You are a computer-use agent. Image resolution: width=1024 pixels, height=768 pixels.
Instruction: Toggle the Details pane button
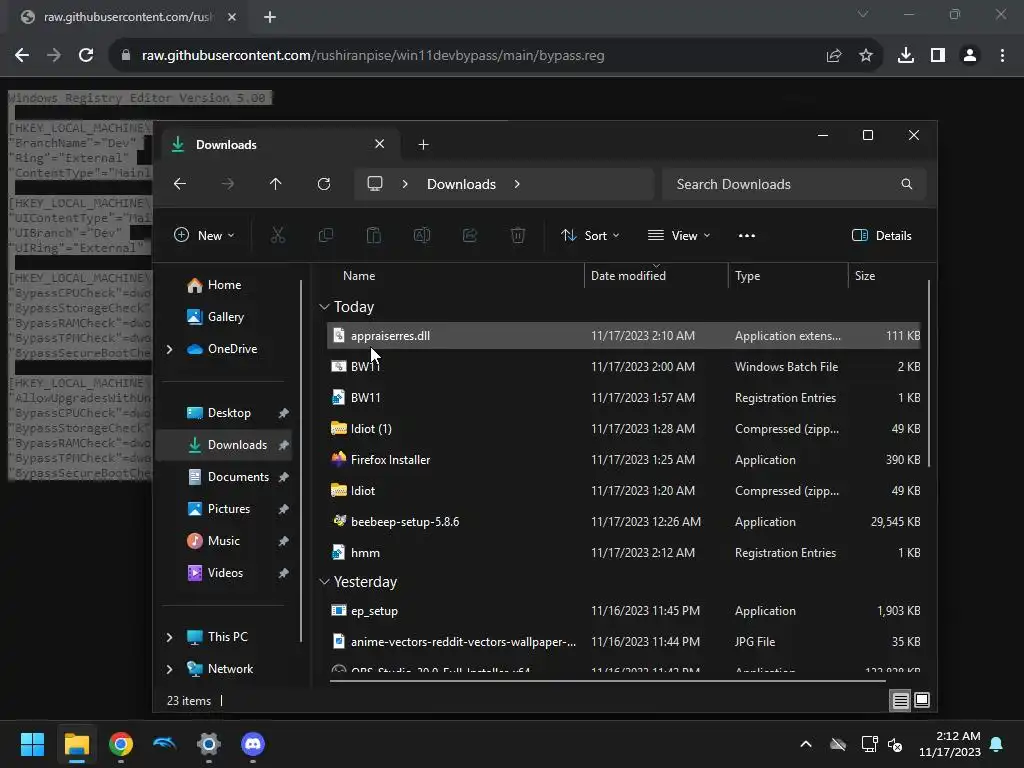pyautogui.click(x=882, y=236)
